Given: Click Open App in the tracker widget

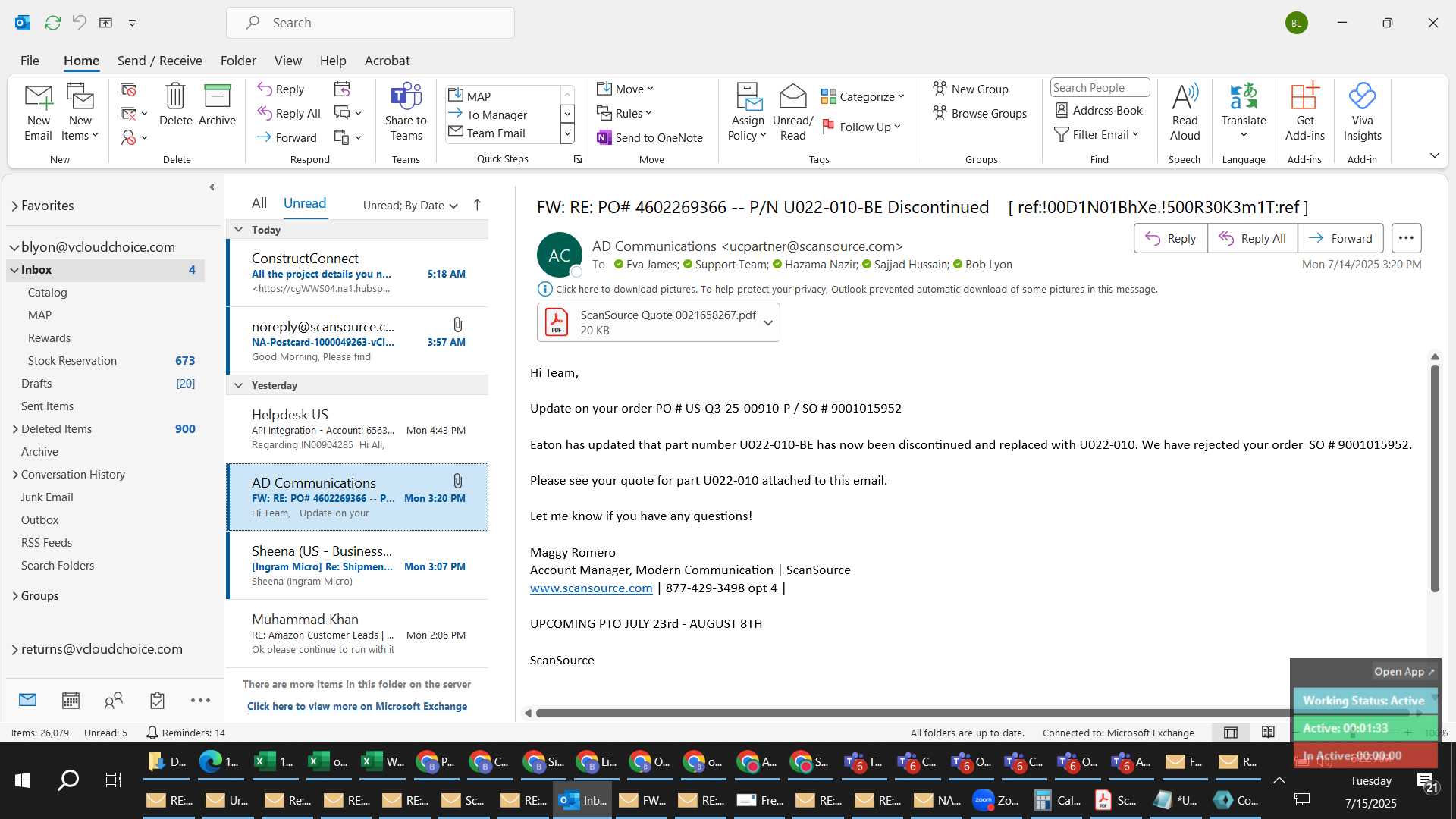Looking at the screenshot, I should (1404, 672).
